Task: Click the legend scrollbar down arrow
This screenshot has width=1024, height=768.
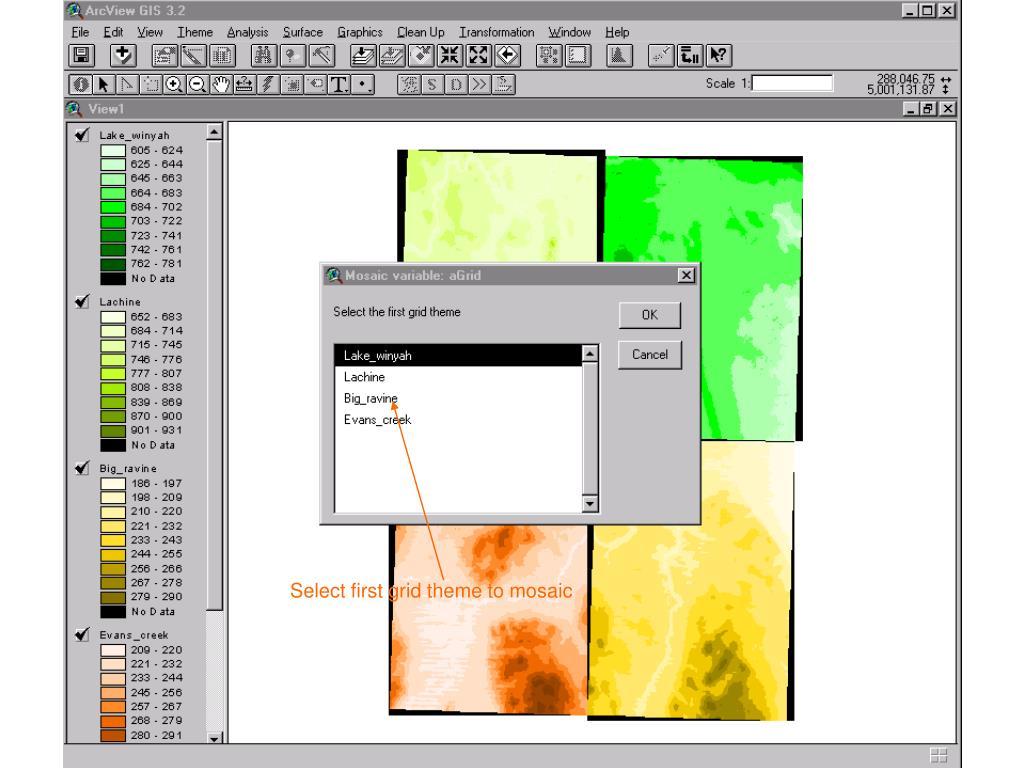Action: (214, 738)
